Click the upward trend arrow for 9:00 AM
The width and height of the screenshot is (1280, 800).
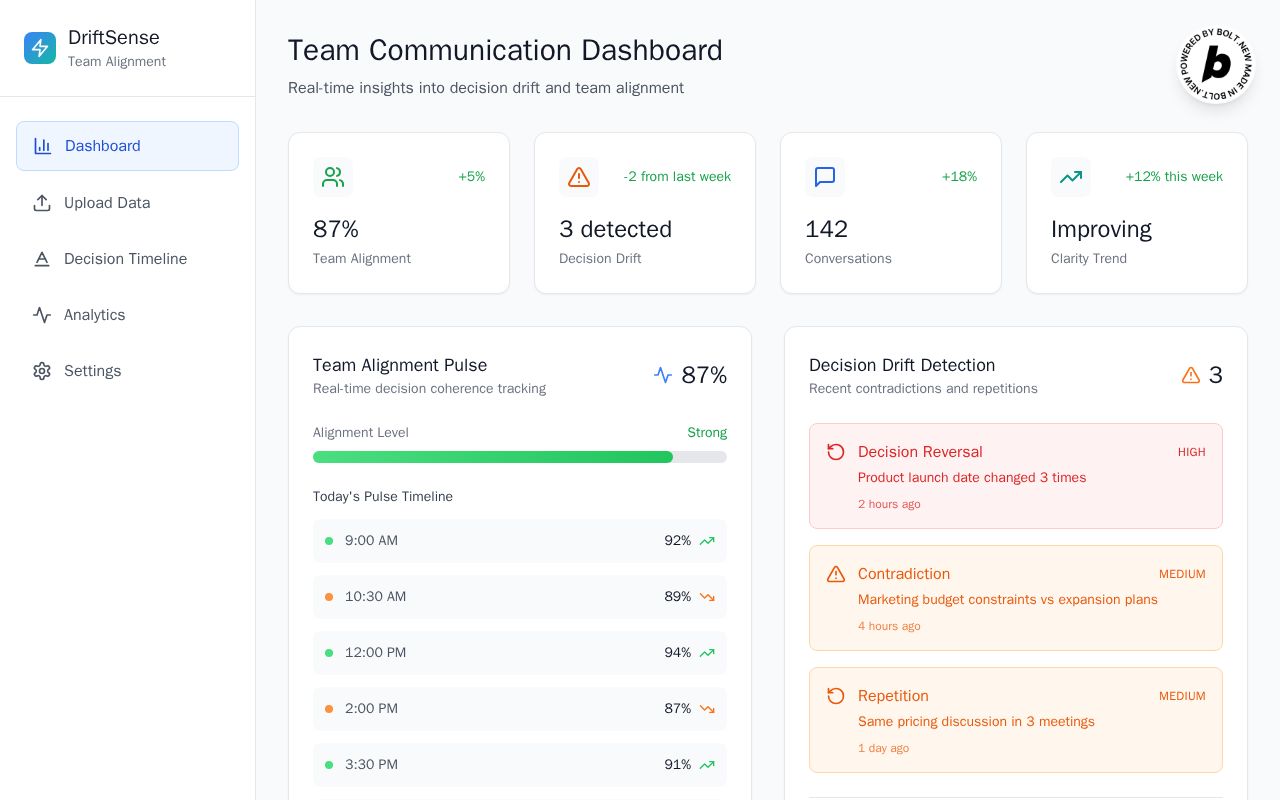(707, 541)
